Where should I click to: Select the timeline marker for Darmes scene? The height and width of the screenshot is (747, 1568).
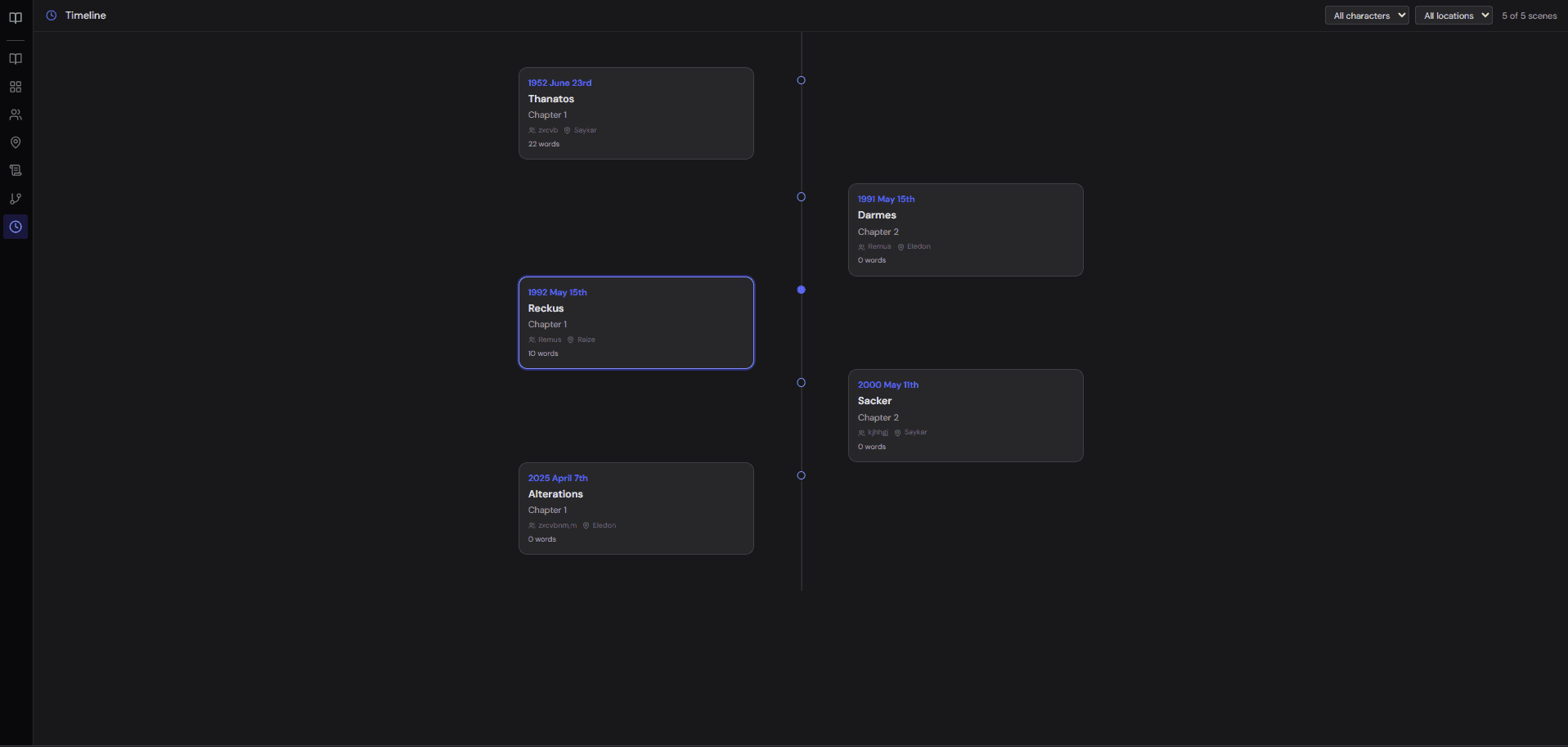[802, 197]
